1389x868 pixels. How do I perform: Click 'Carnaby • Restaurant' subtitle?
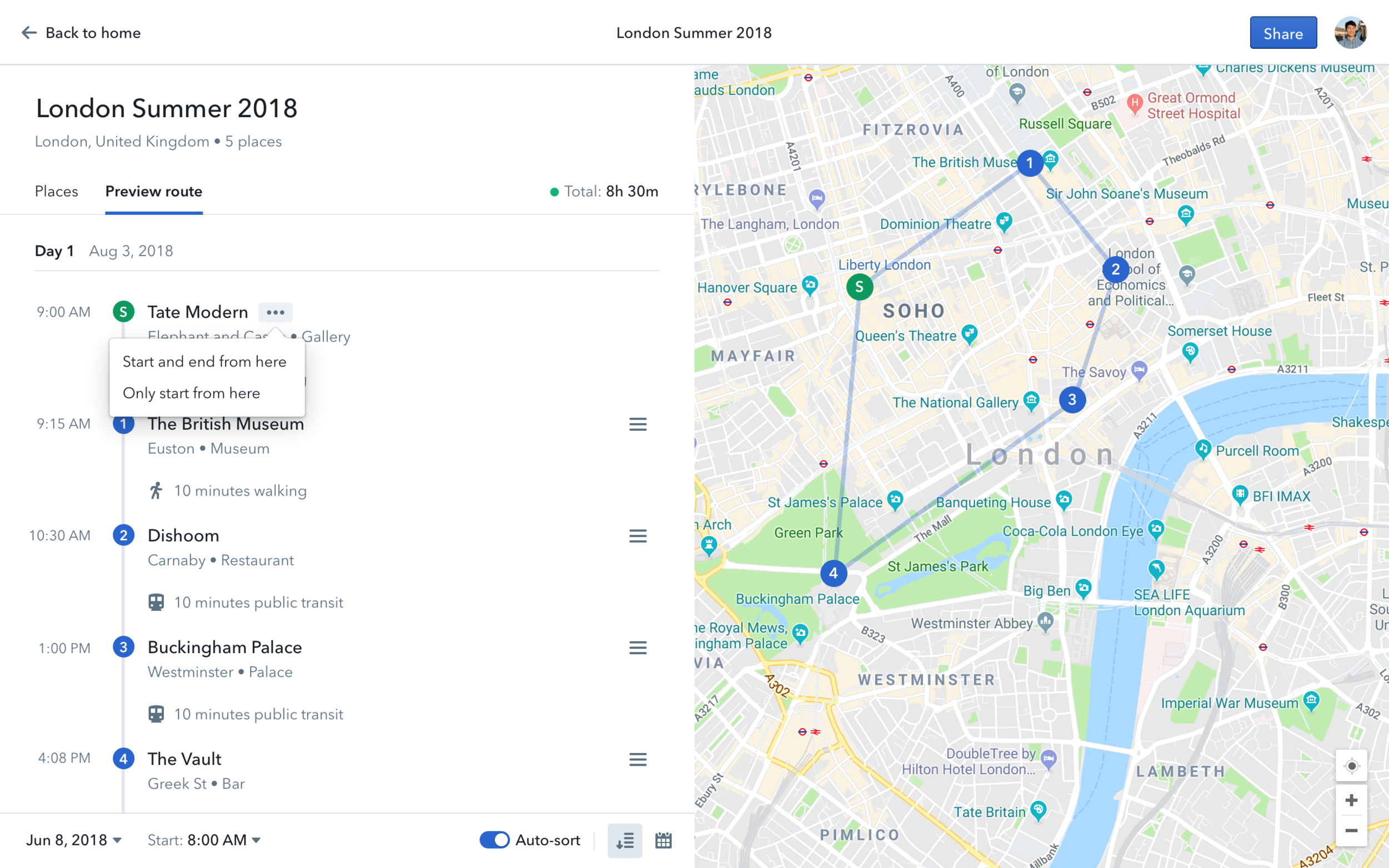(x=221, y=560)
